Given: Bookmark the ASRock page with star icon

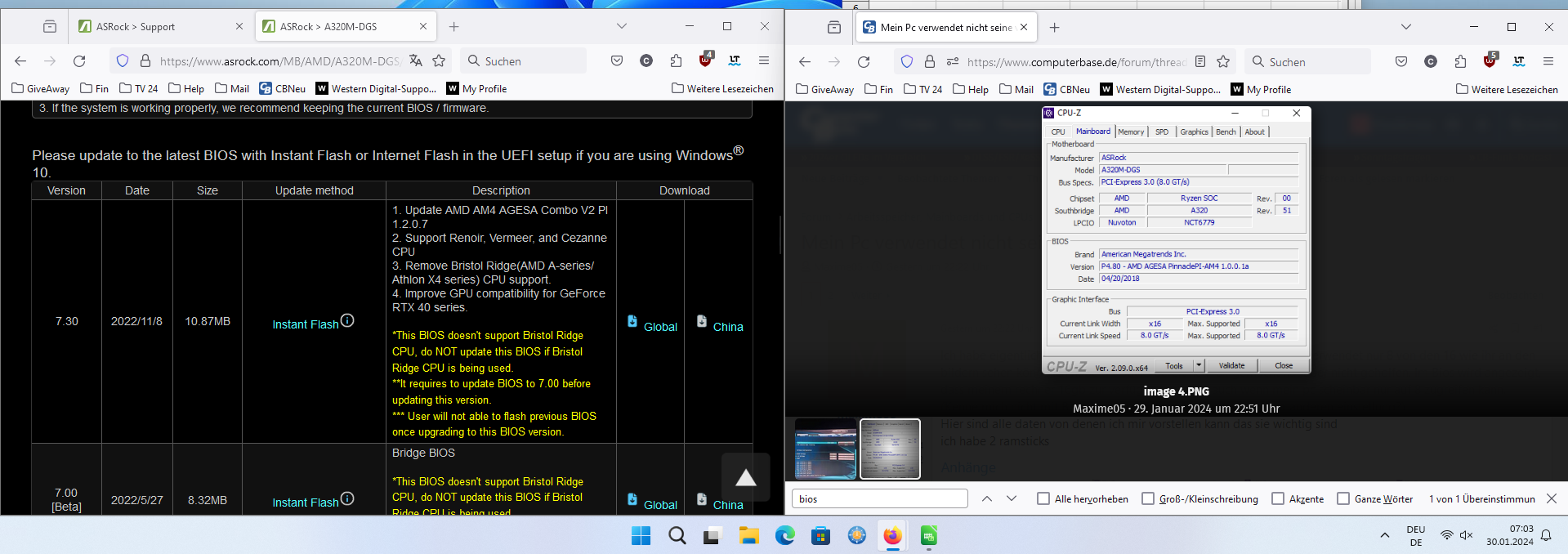Looking at the screenshot, I should 439,60.
